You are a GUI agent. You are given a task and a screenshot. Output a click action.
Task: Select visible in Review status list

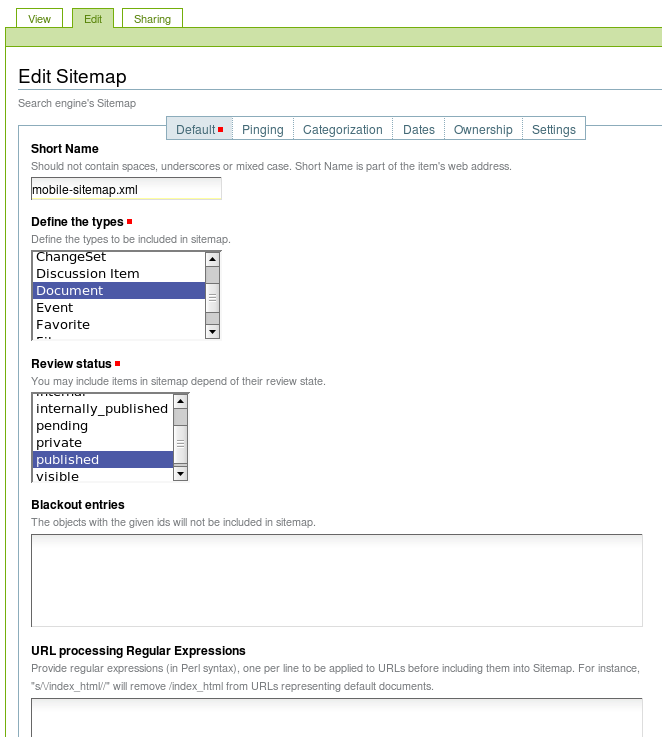[57, 477]
